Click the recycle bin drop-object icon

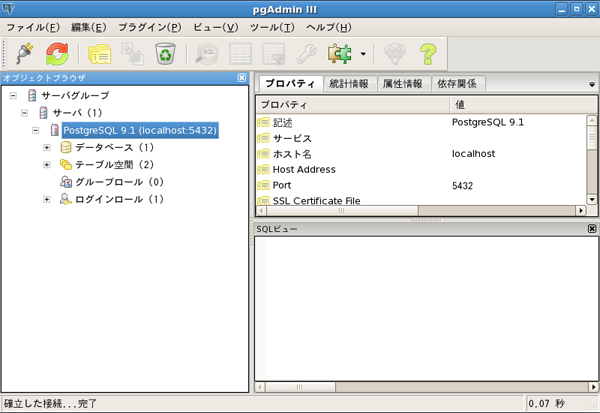[165, 54]
